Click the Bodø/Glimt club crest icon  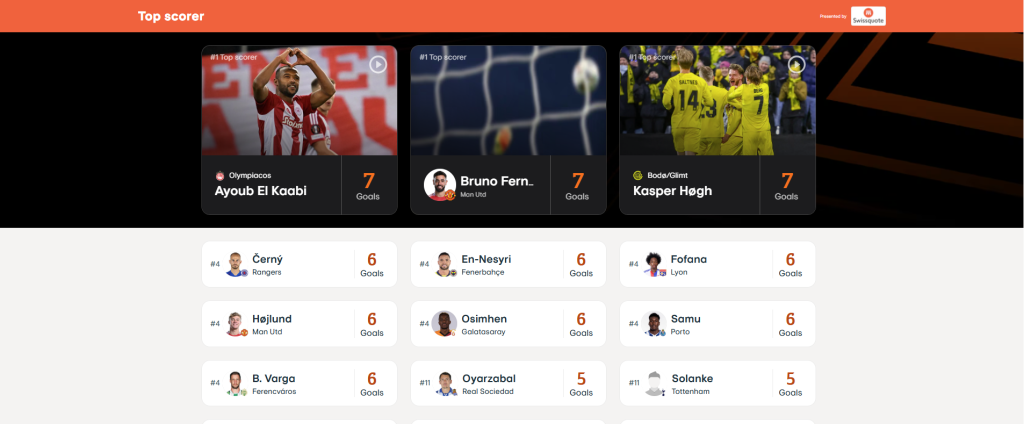pos(638,175)
